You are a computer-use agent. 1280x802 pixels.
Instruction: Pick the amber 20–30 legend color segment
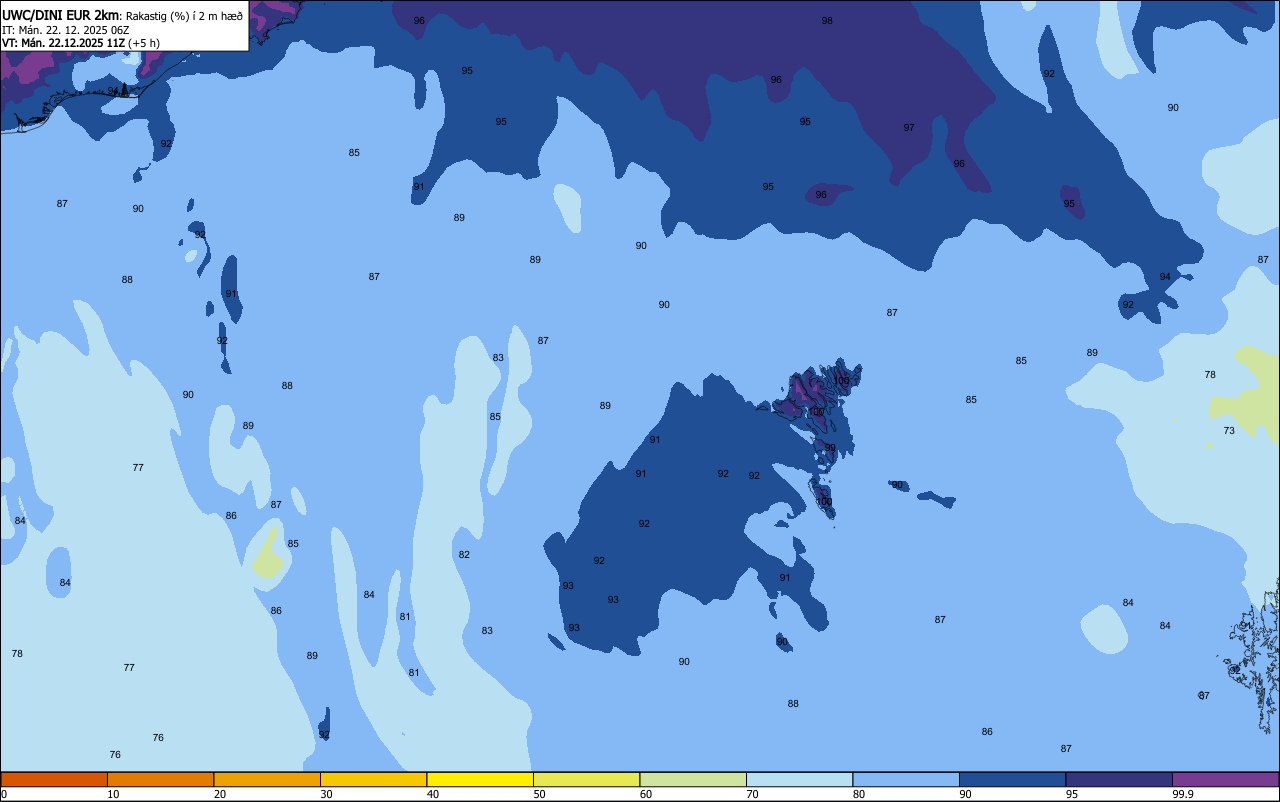(x=267, y=779)
